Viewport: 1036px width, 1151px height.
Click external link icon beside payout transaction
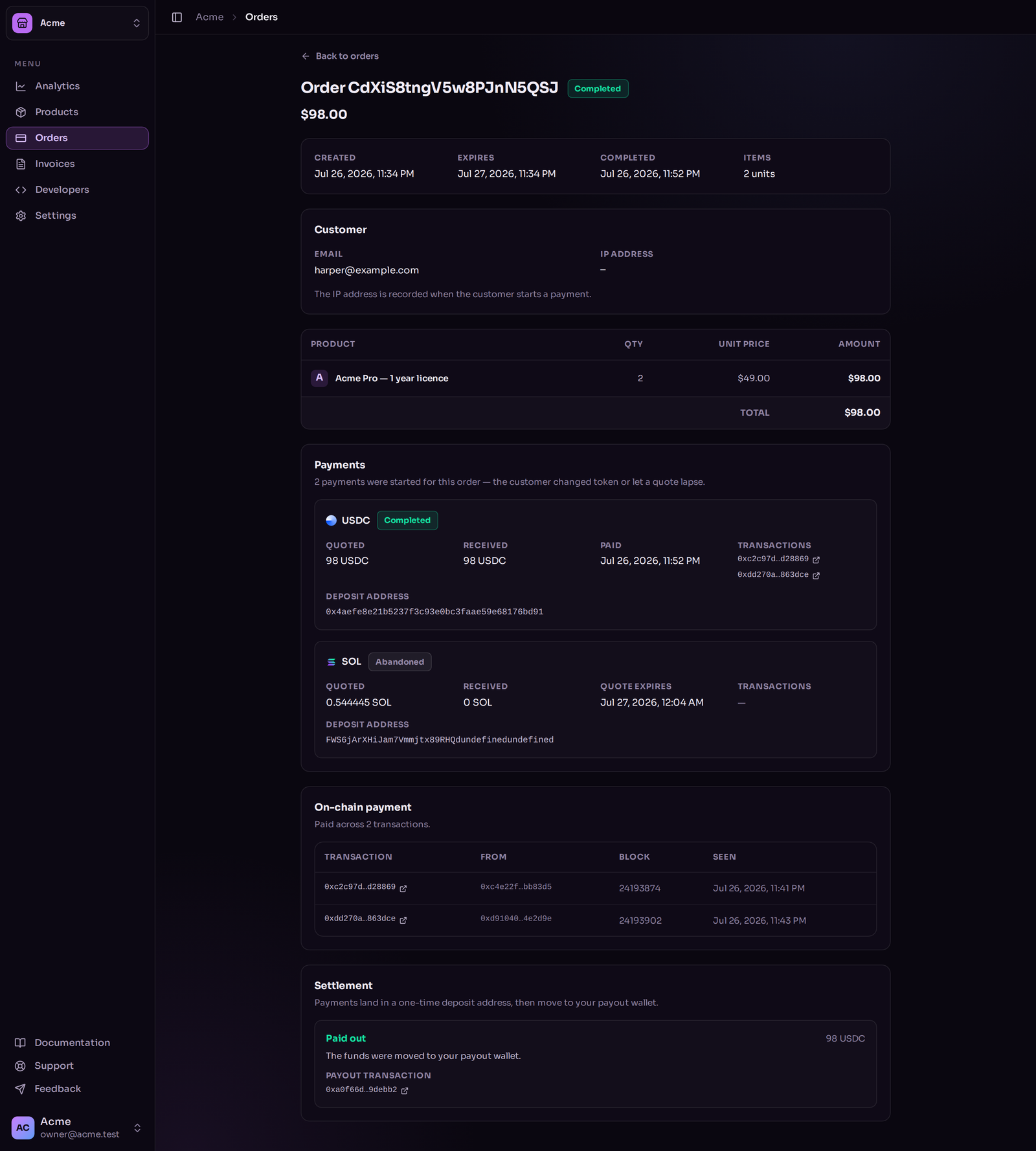405,1091
